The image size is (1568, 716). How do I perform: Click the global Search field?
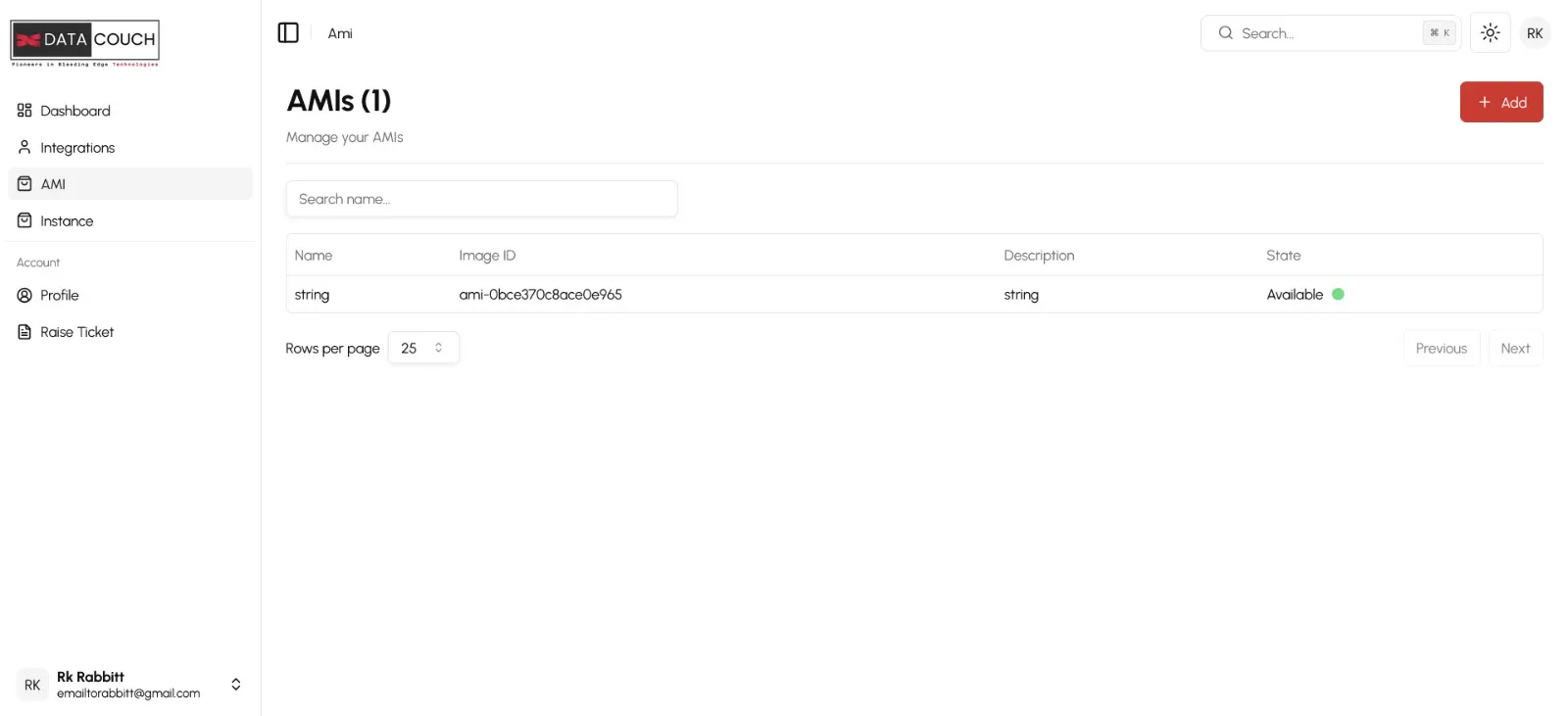click(1331, 33)
